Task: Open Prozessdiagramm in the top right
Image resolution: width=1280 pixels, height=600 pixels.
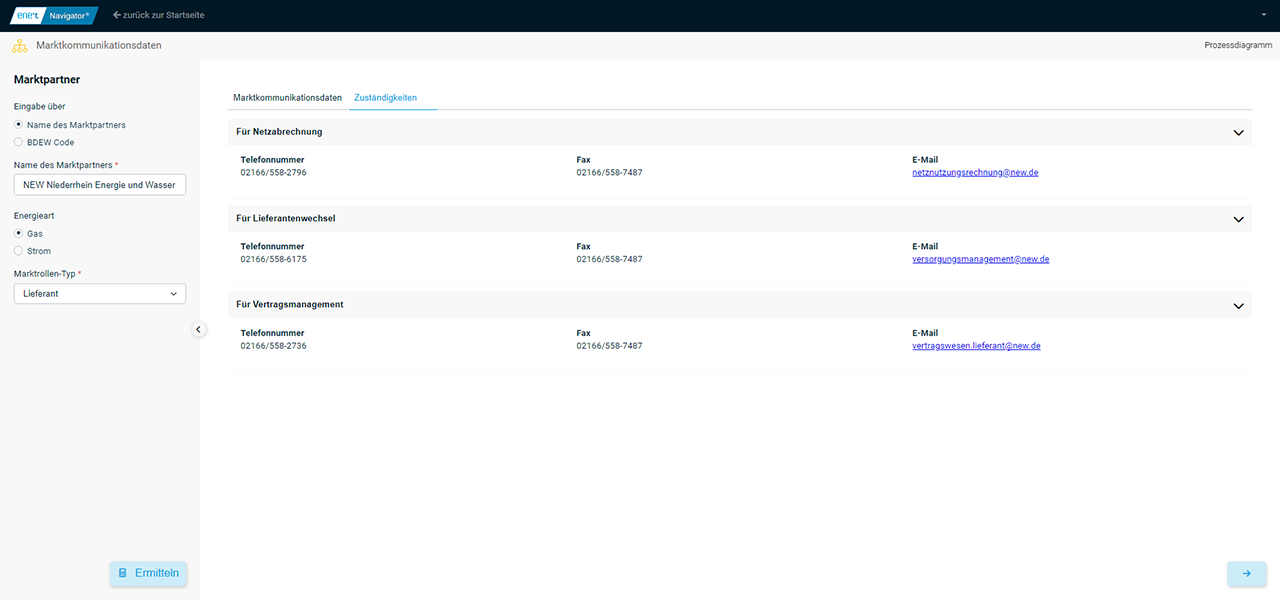Action: [1238, 46]
